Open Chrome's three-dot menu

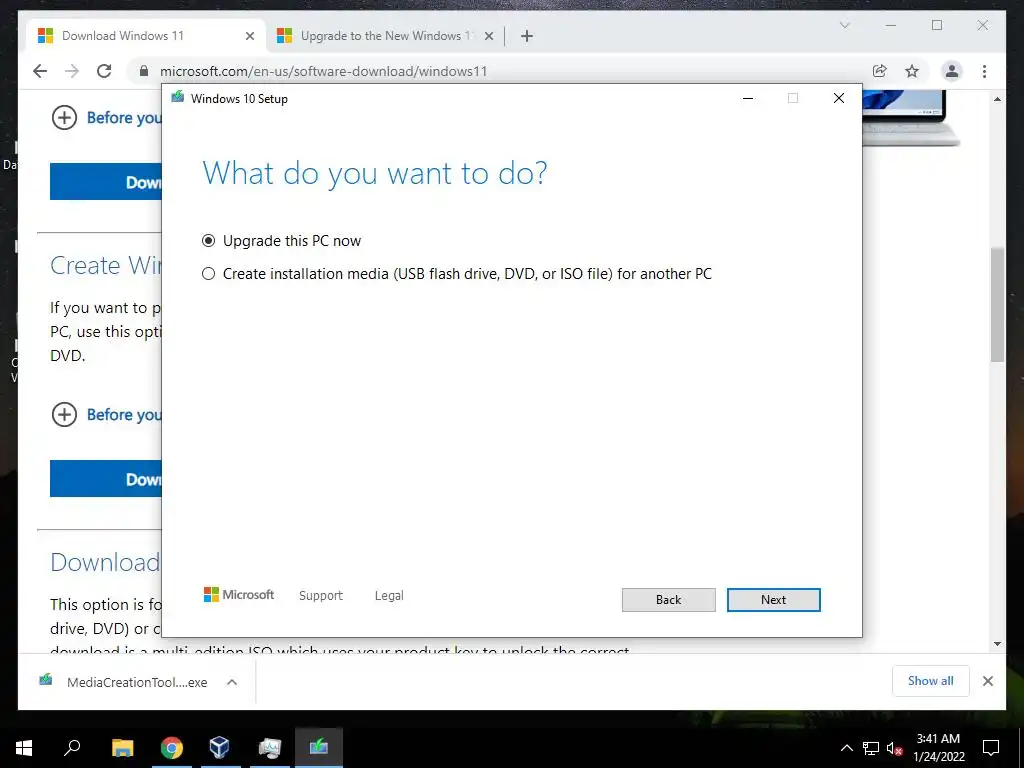[x=984, y=71]
